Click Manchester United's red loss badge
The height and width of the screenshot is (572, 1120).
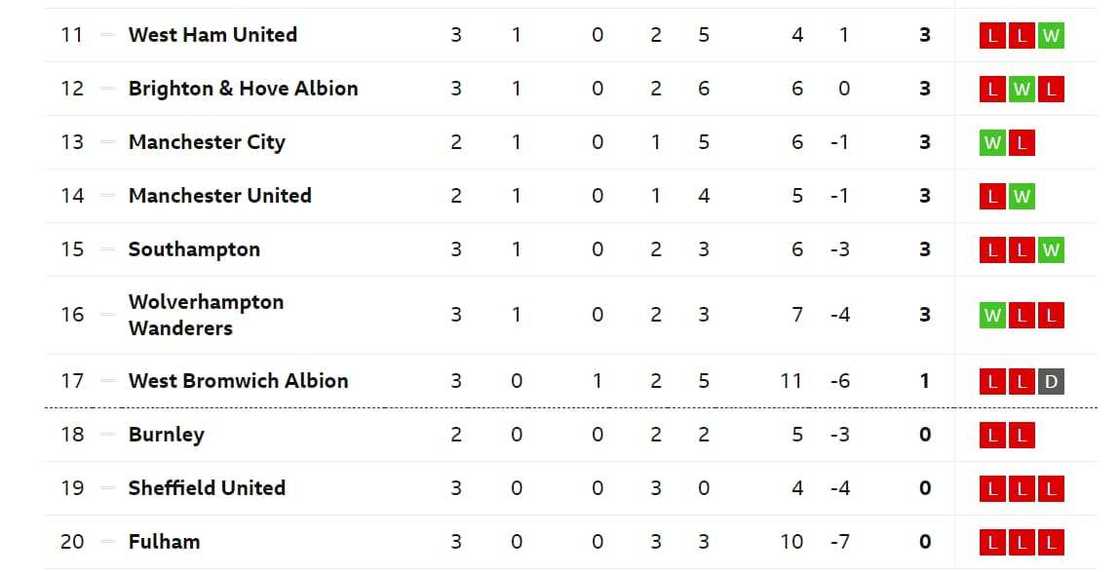click(x=992, y=197)
